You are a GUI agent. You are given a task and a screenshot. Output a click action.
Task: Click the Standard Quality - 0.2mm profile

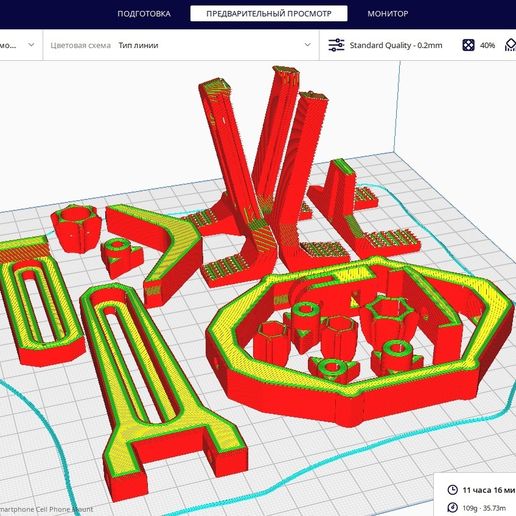coord(396,45)
